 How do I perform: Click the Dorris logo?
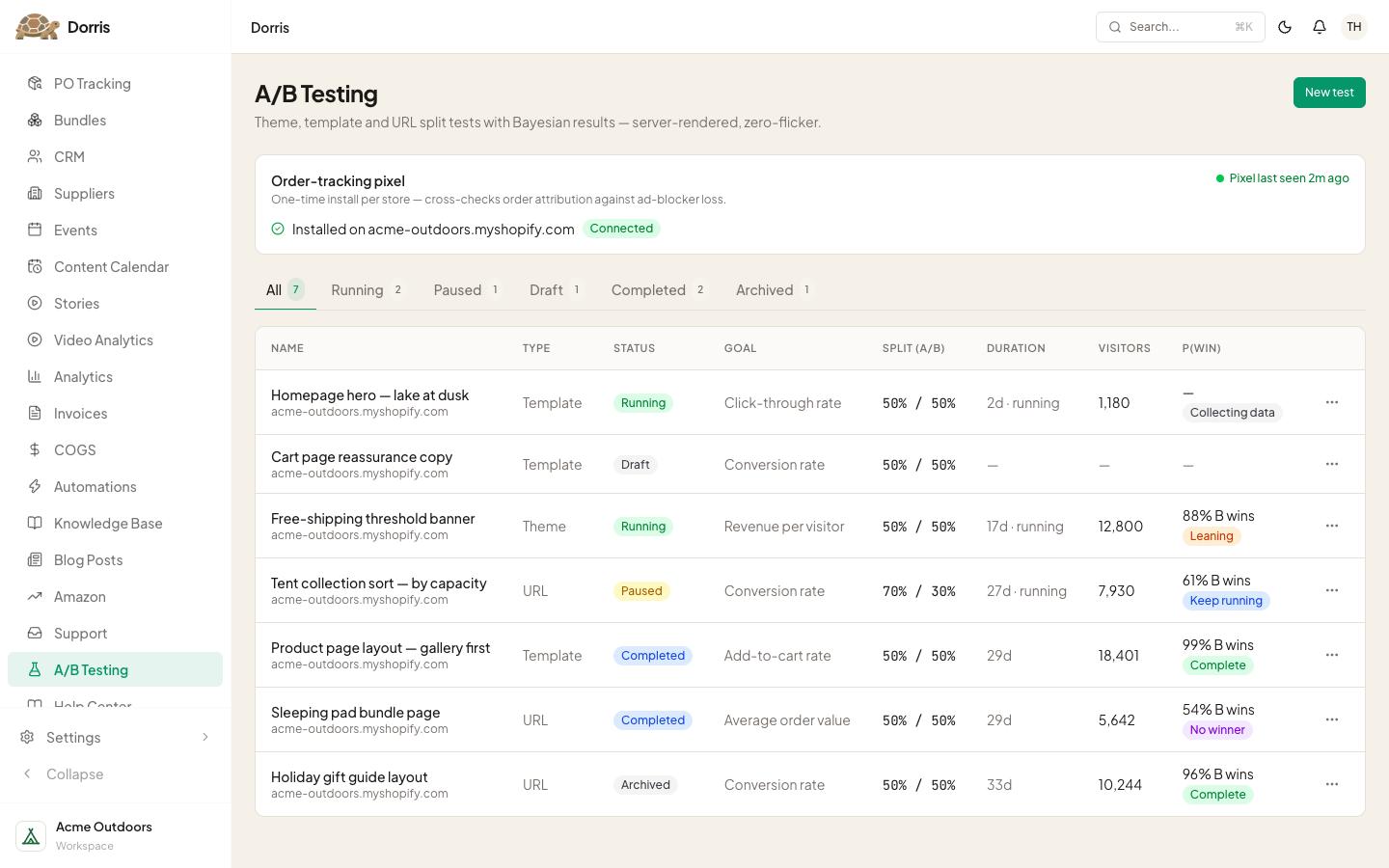(63, 27)
